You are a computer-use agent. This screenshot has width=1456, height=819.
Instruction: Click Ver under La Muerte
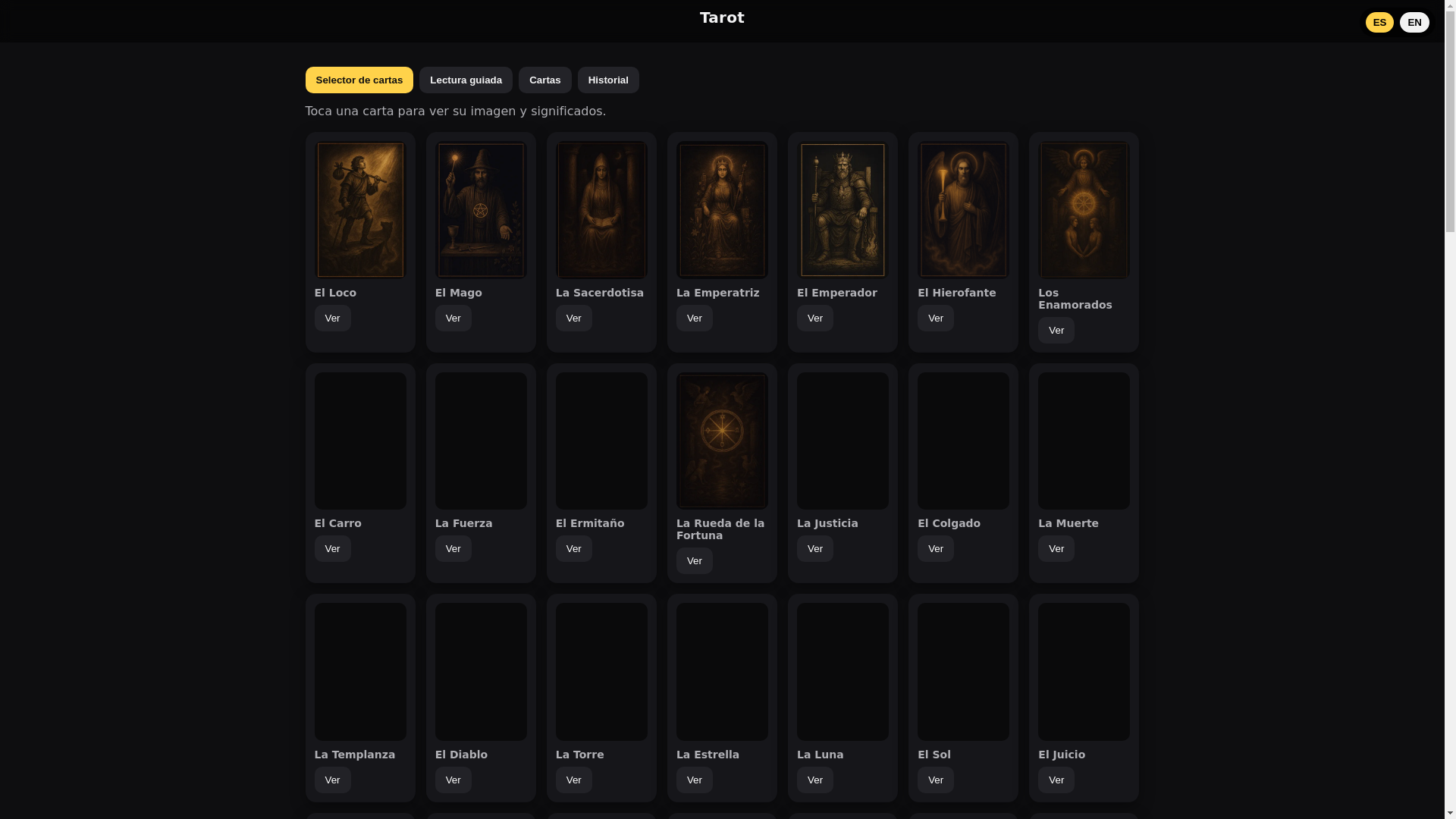(1056, 548)
